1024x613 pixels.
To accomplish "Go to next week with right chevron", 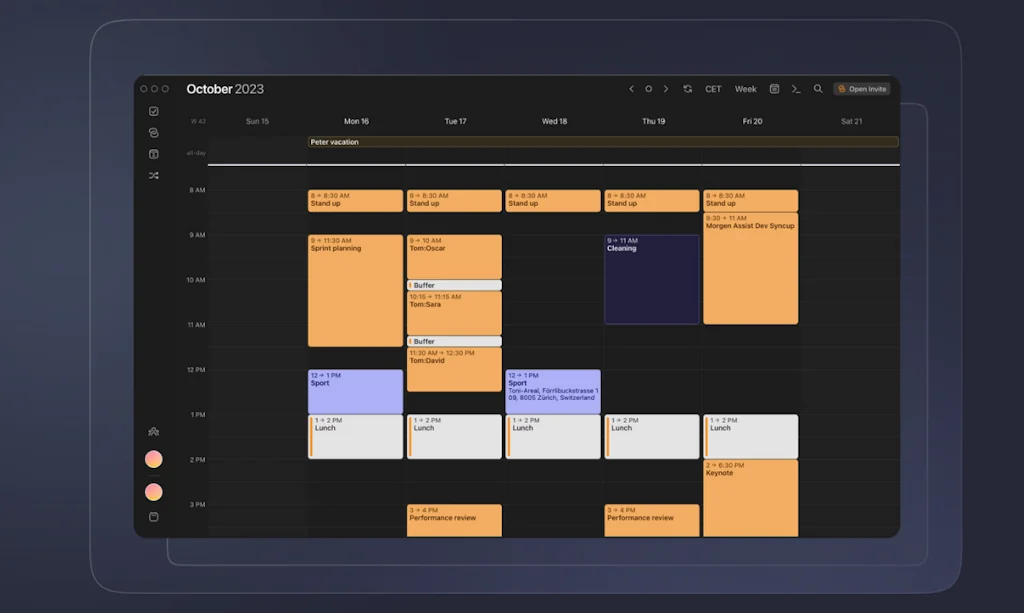I will coord(666,89).
